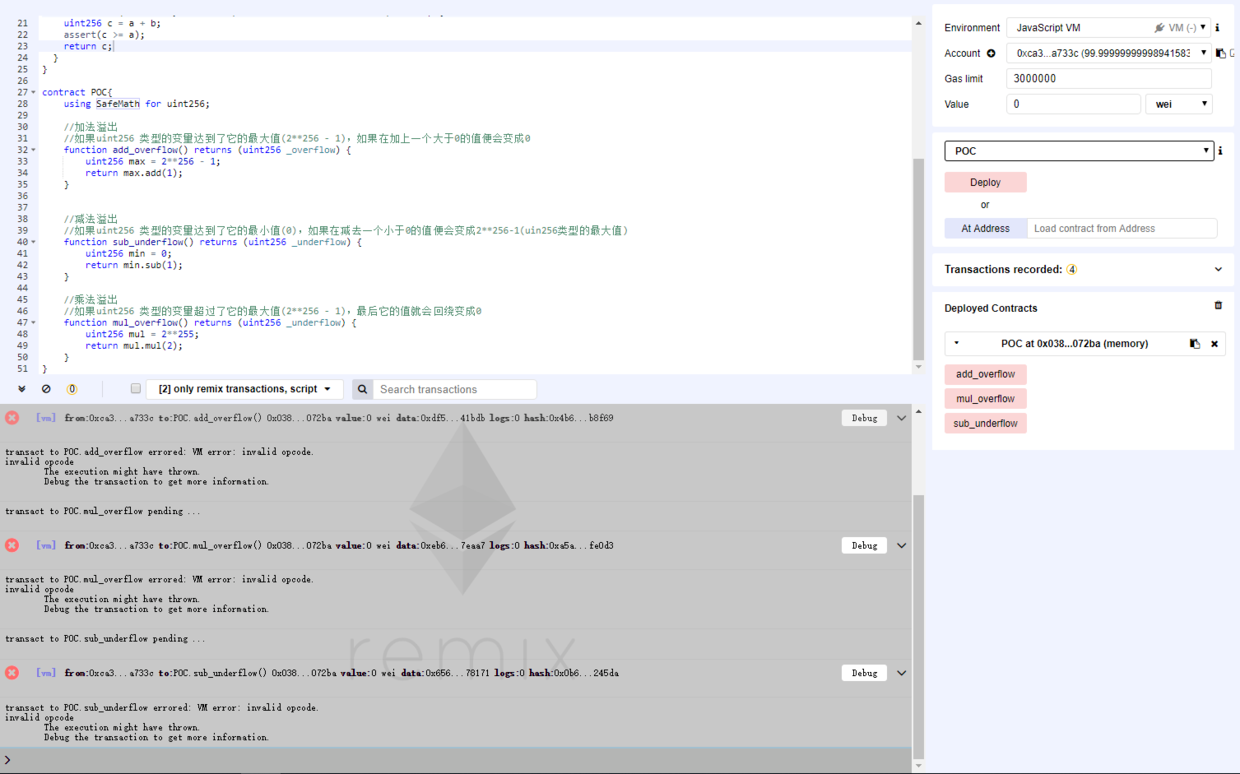This screenshot has width=1240, height=774.
Task: Expand details of the add_overflow transaction log
Action: (x=901, y=418)
